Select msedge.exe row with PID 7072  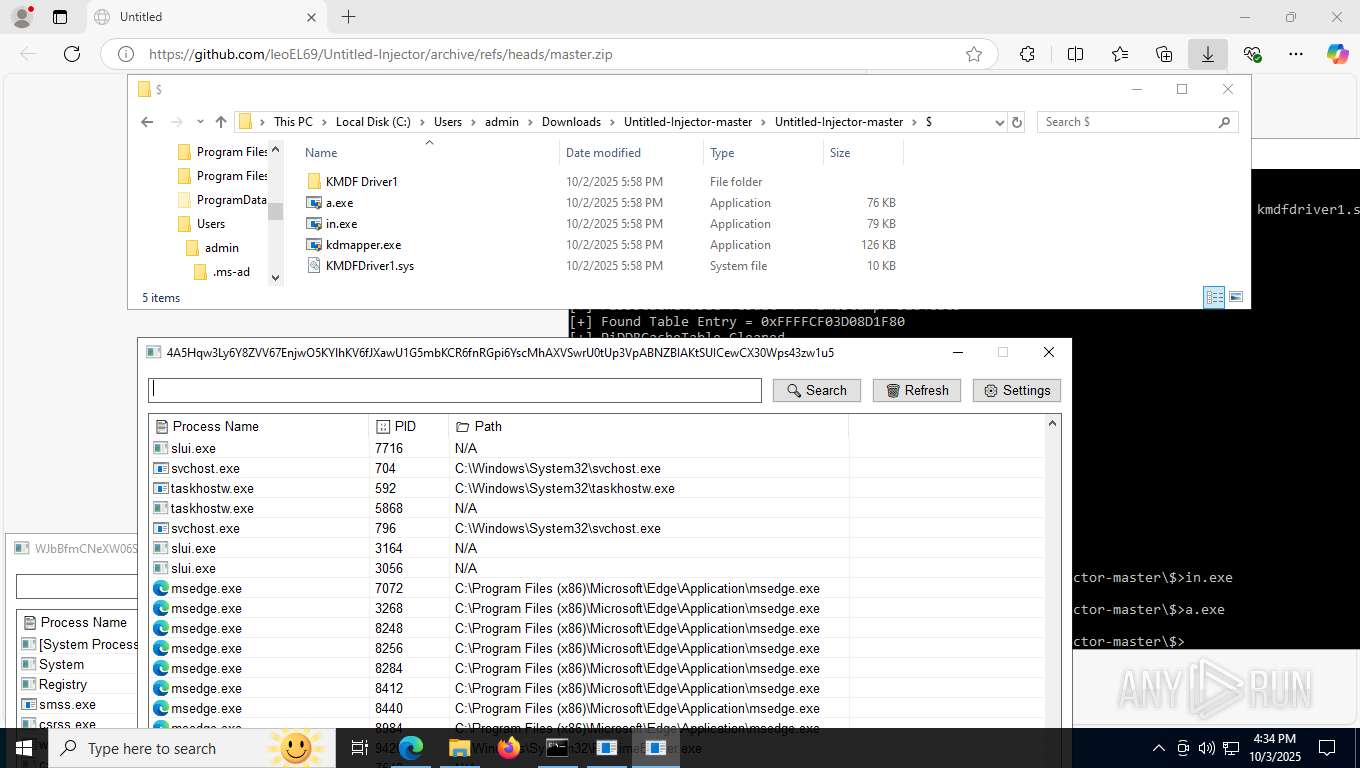pos(596,588)
